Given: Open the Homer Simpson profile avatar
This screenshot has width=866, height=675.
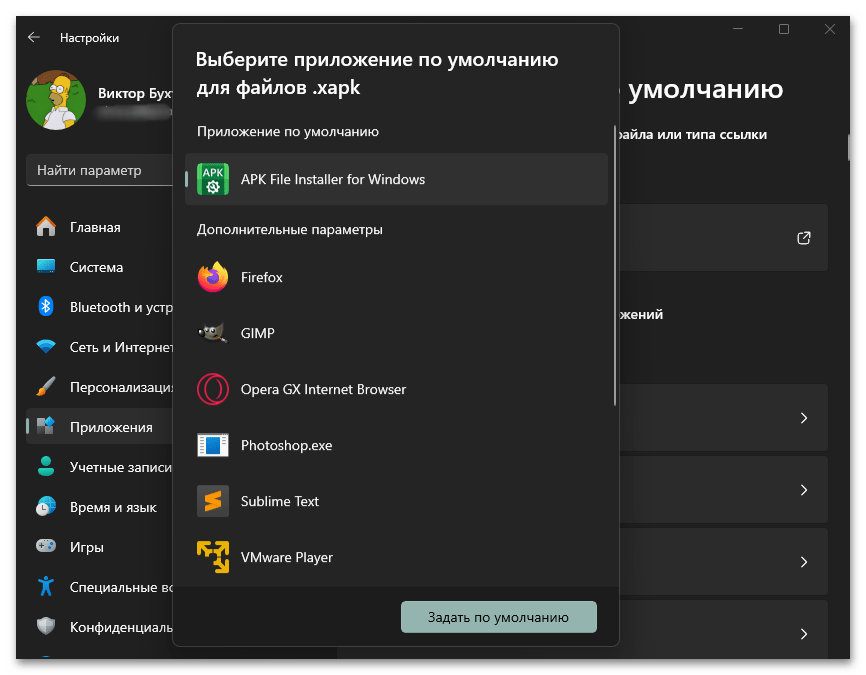Looking at the screenshot, I should 56,100.
